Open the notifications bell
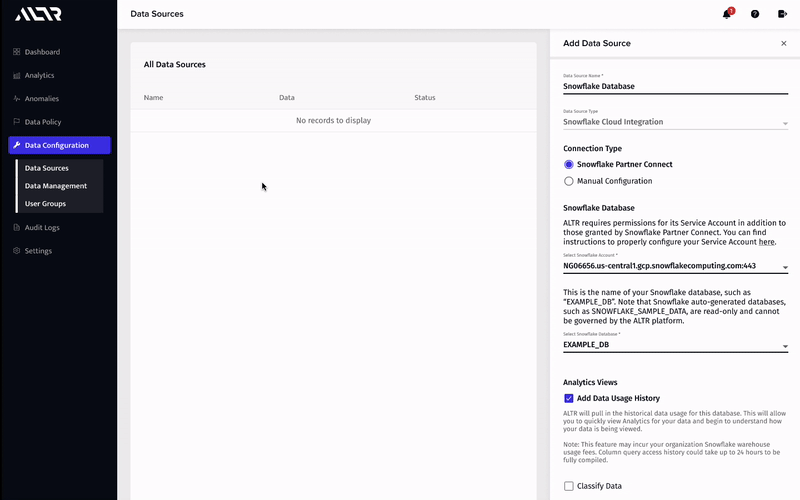The image size is (800, 500). point(727,14)
